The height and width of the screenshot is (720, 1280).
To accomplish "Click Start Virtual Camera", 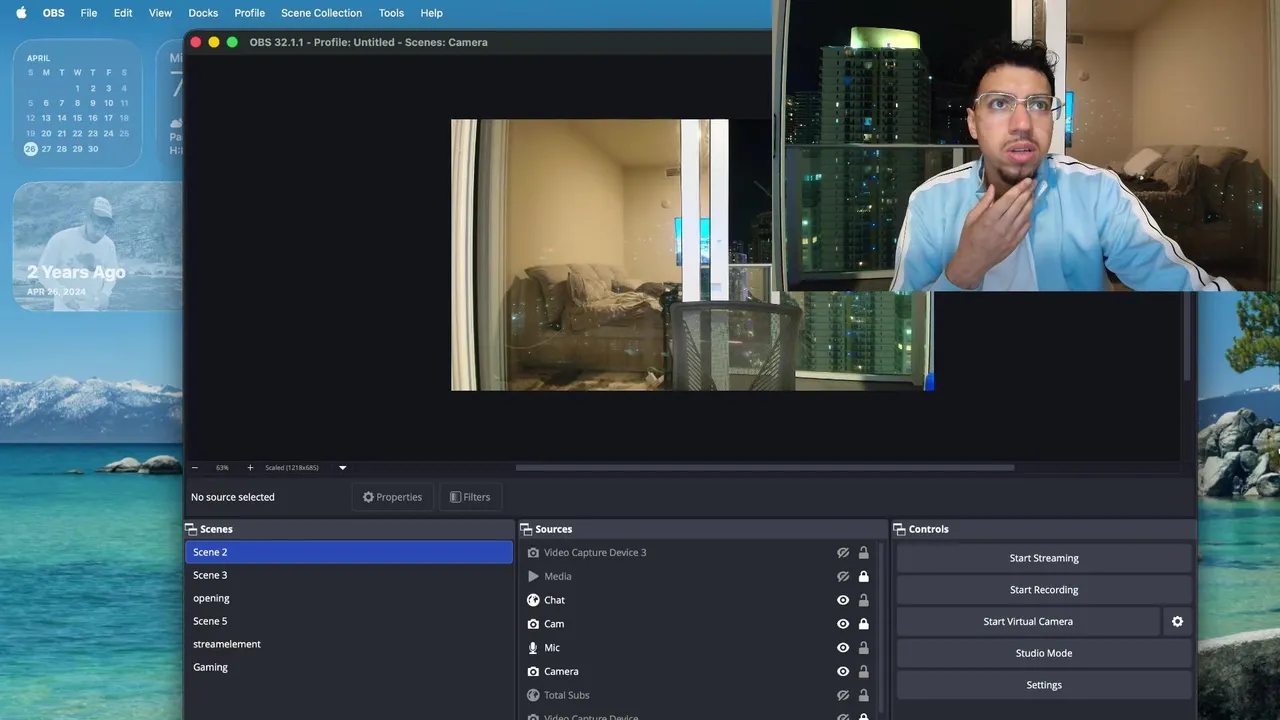I will coord(1028,621).
